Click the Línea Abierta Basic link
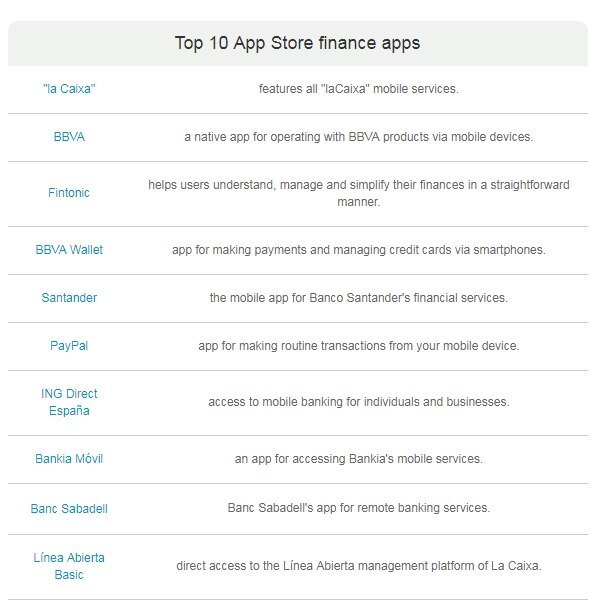This screenshot has width=598, height=610. (x=69, y=566)
